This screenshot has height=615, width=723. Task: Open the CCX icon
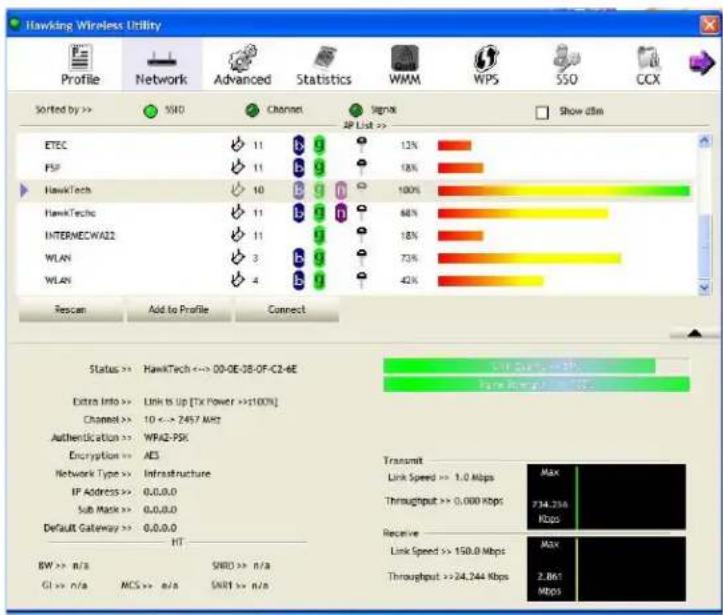pyautogui.click(x=648, y=65)
